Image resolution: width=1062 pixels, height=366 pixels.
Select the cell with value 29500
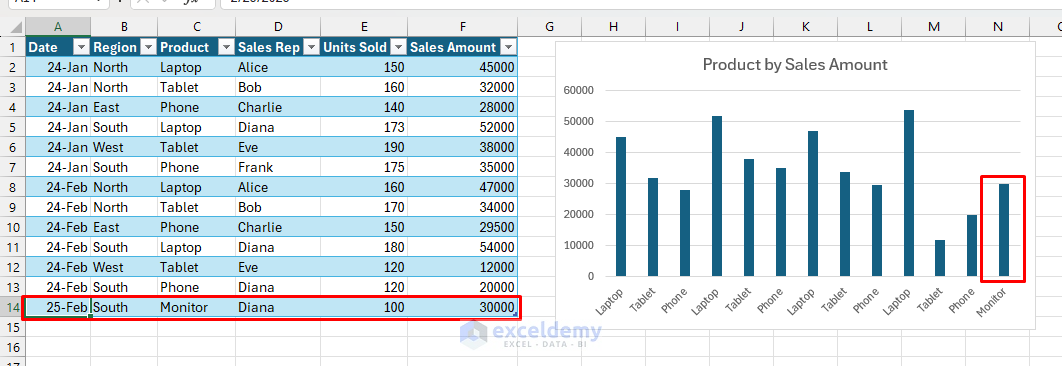tap(463, 227)
